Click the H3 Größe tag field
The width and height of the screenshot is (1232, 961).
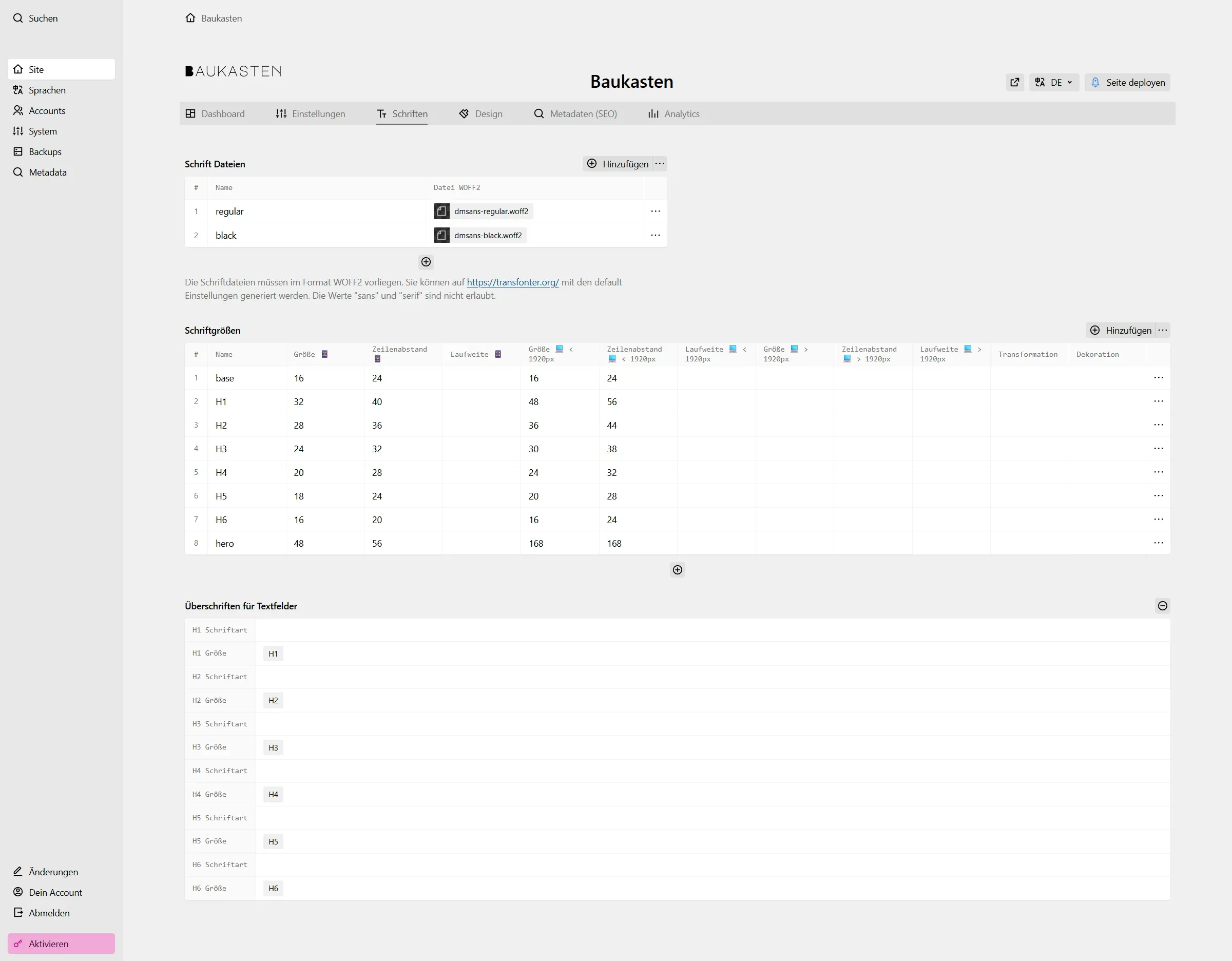click(x=273, y=748)
